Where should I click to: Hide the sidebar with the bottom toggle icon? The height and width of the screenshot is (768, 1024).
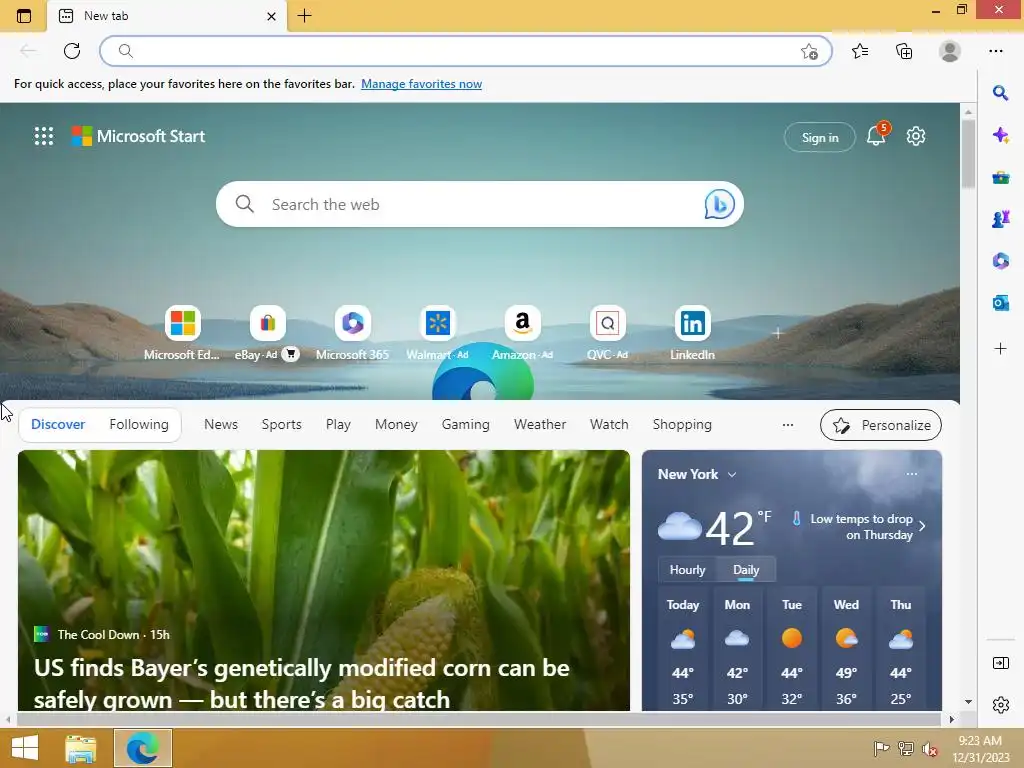coord(1000,663)
